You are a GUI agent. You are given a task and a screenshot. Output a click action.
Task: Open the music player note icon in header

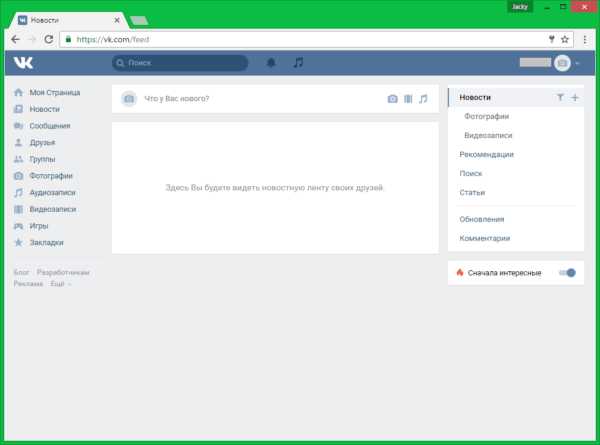tap(298, 62)
